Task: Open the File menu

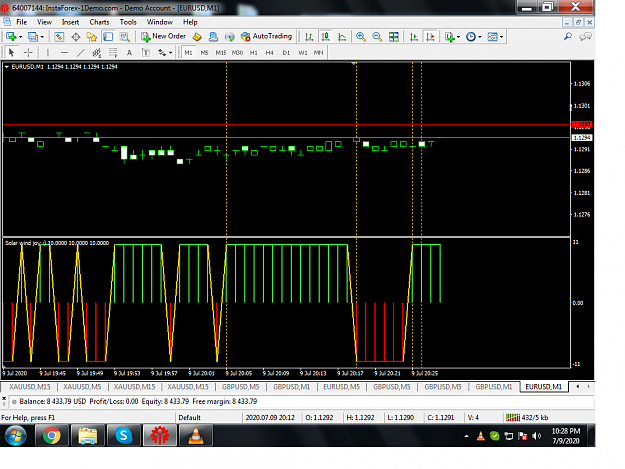Action: click(22, 22)
